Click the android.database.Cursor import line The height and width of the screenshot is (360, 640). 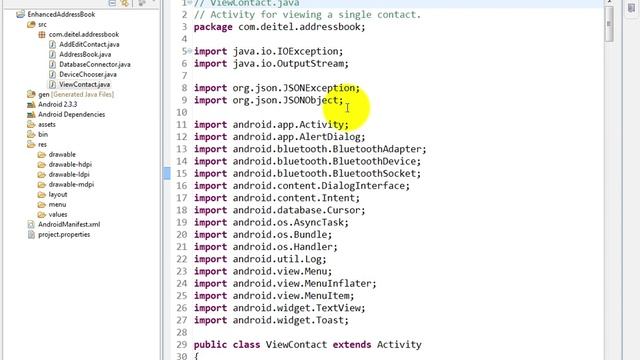279,211
